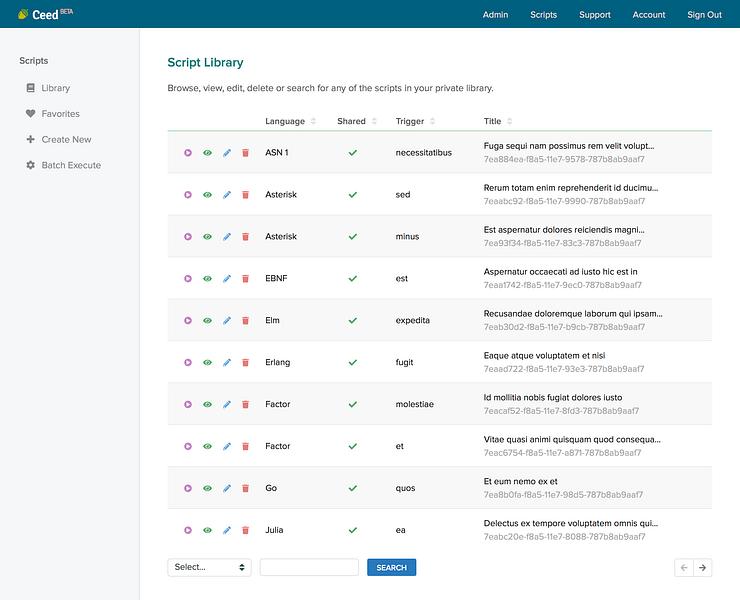740x600 pixels.
Task: Click the play icon for the Julia script
Action: point(188,530)
